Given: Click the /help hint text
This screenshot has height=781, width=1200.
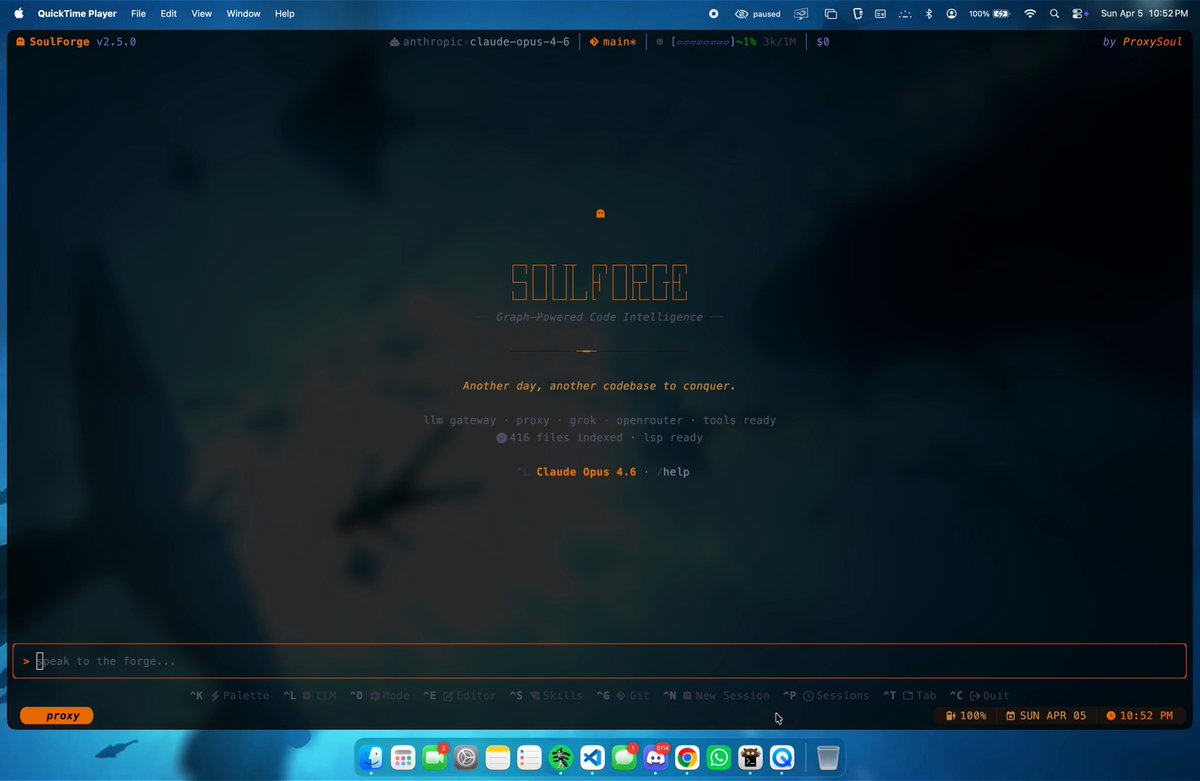Looking at the screenshot, I should click(673, 472).
